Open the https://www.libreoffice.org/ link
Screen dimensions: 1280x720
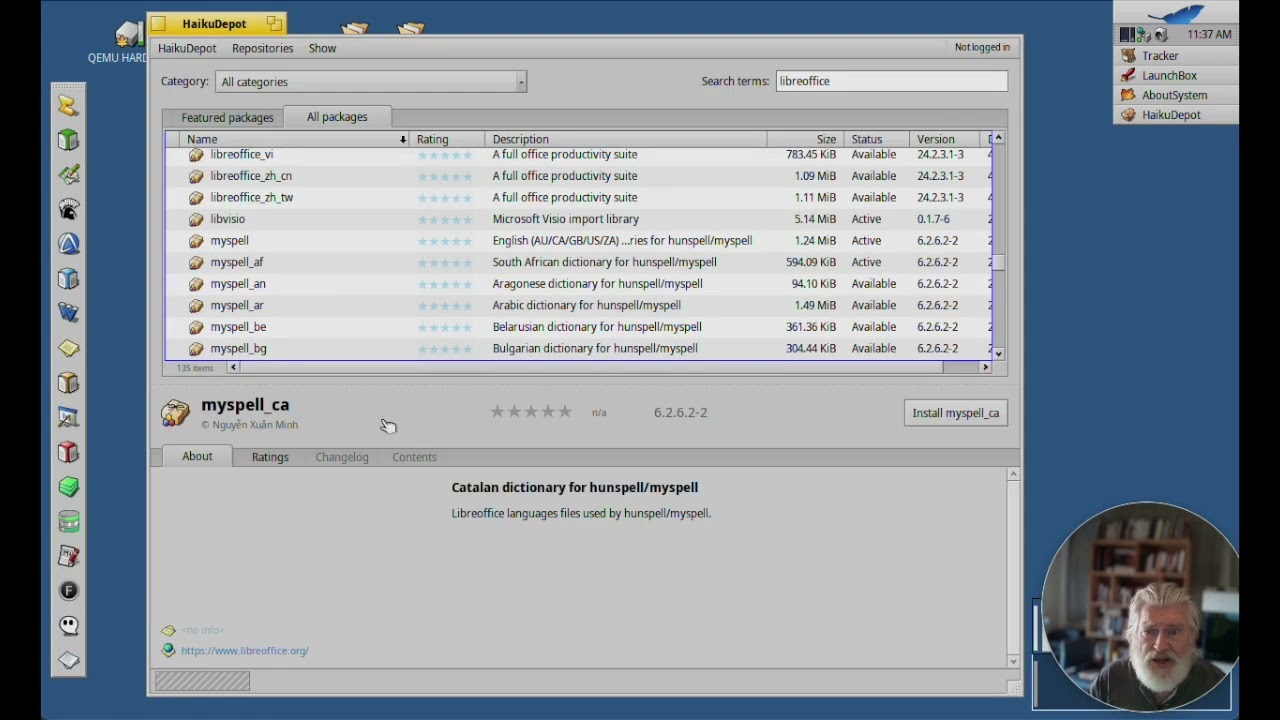(245, 651)
